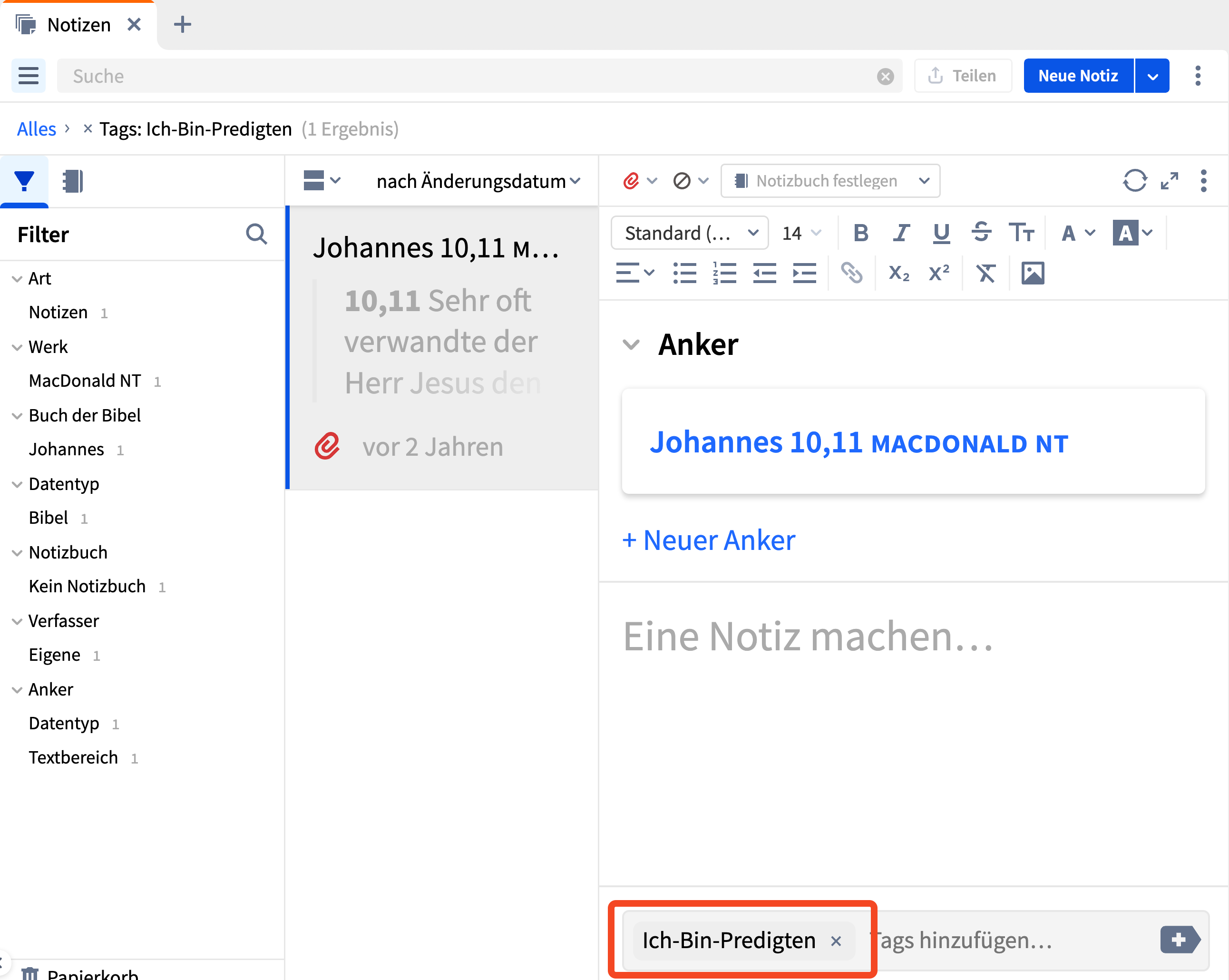Collapse the Werk filter group
Image resolution: width=1229 pixels, height=980 pixels.
click(x=17, y=347)
